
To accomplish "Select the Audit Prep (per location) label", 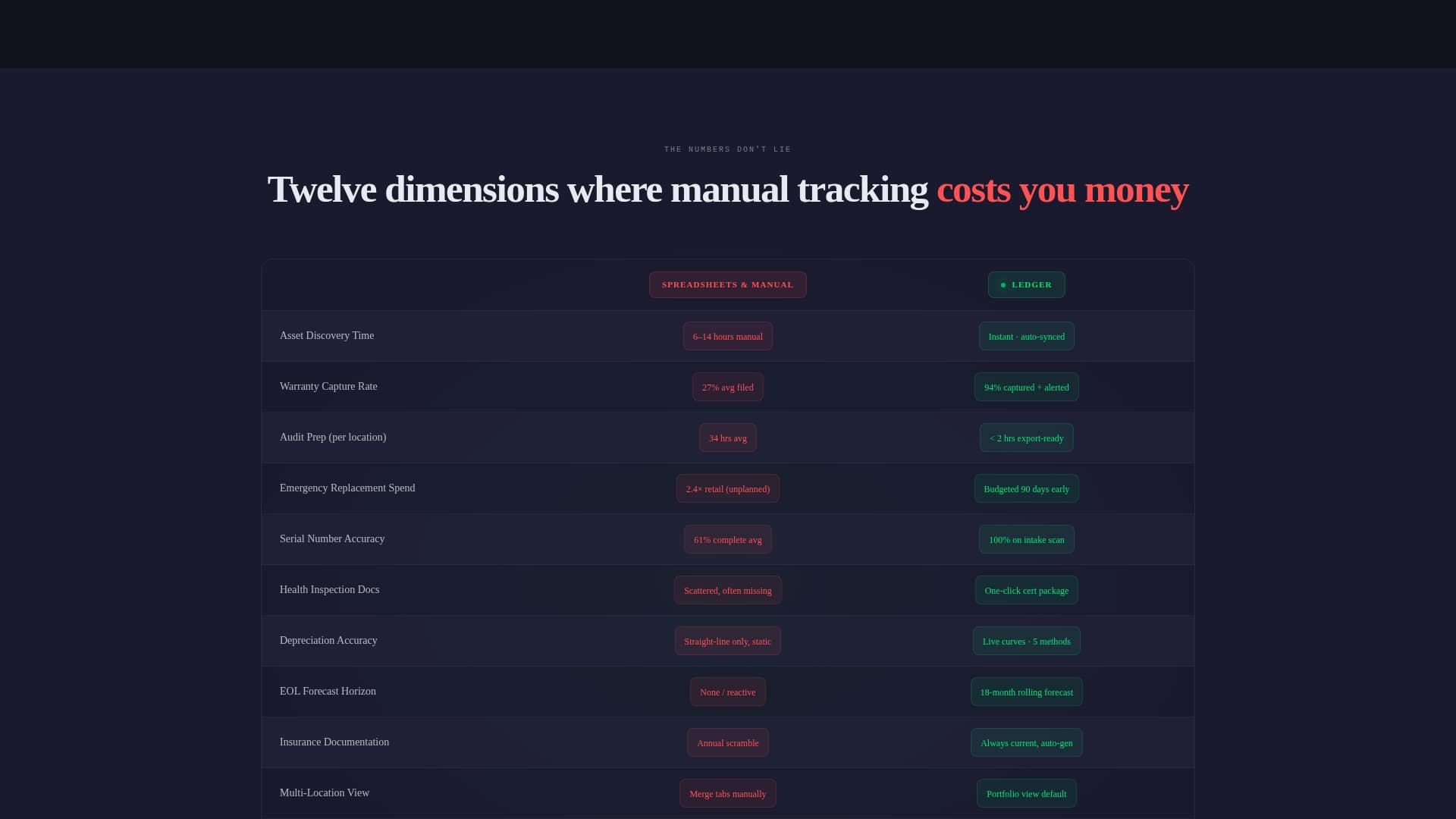I will click(x=333, y=438).
